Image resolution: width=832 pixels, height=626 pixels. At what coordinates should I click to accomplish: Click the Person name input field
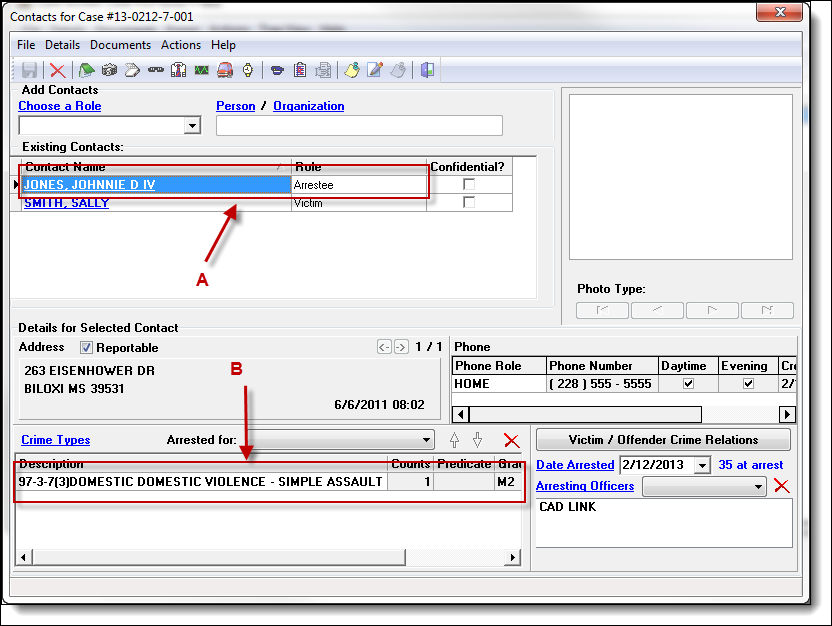(359, 126)
